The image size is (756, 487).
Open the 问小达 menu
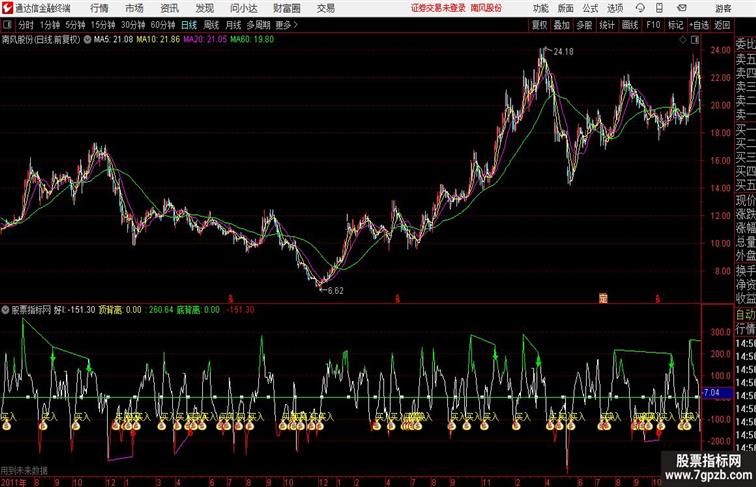pyautogui.click(x=243, y=8)
